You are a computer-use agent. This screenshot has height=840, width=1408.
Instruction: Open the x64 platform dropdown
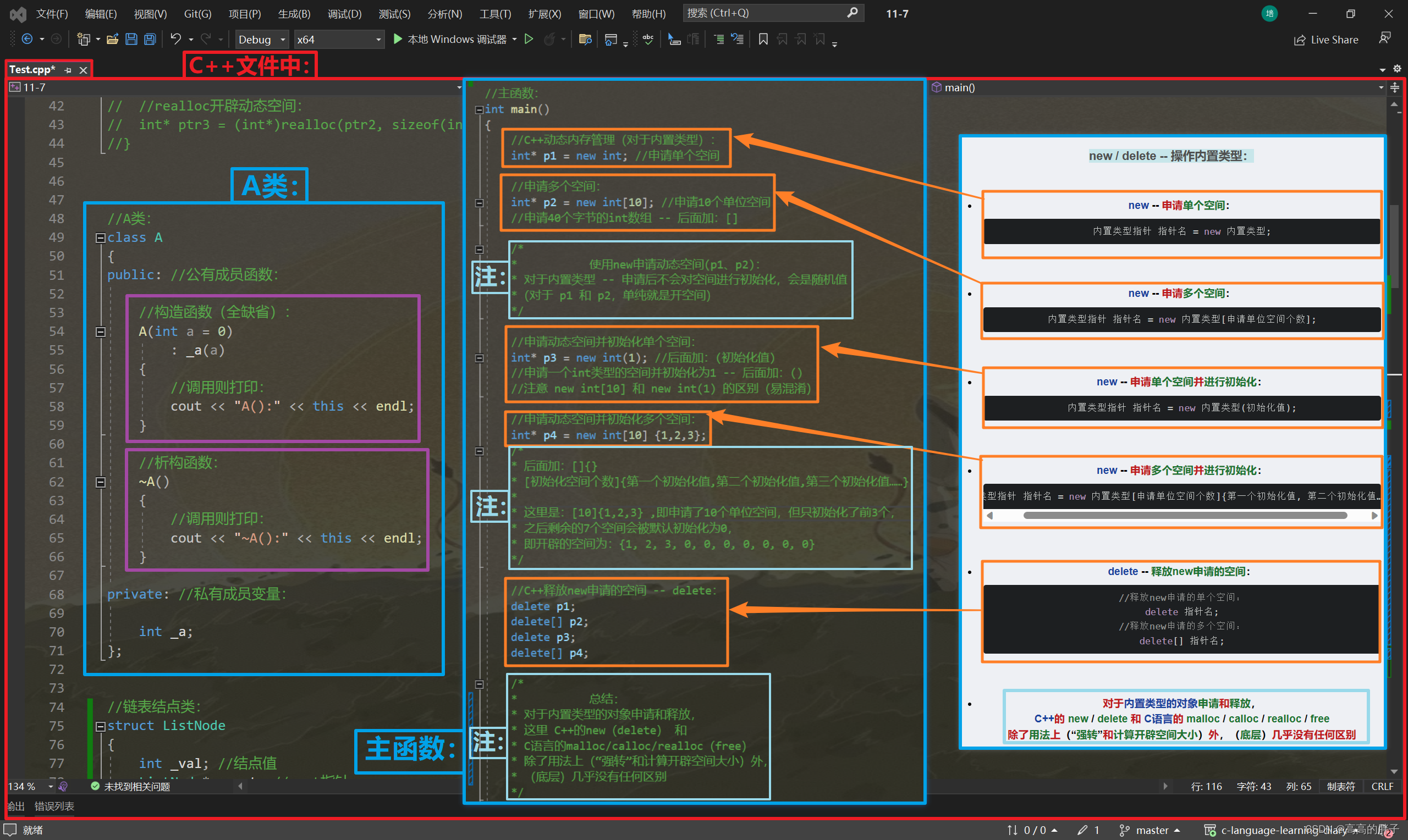click(339, 39)
